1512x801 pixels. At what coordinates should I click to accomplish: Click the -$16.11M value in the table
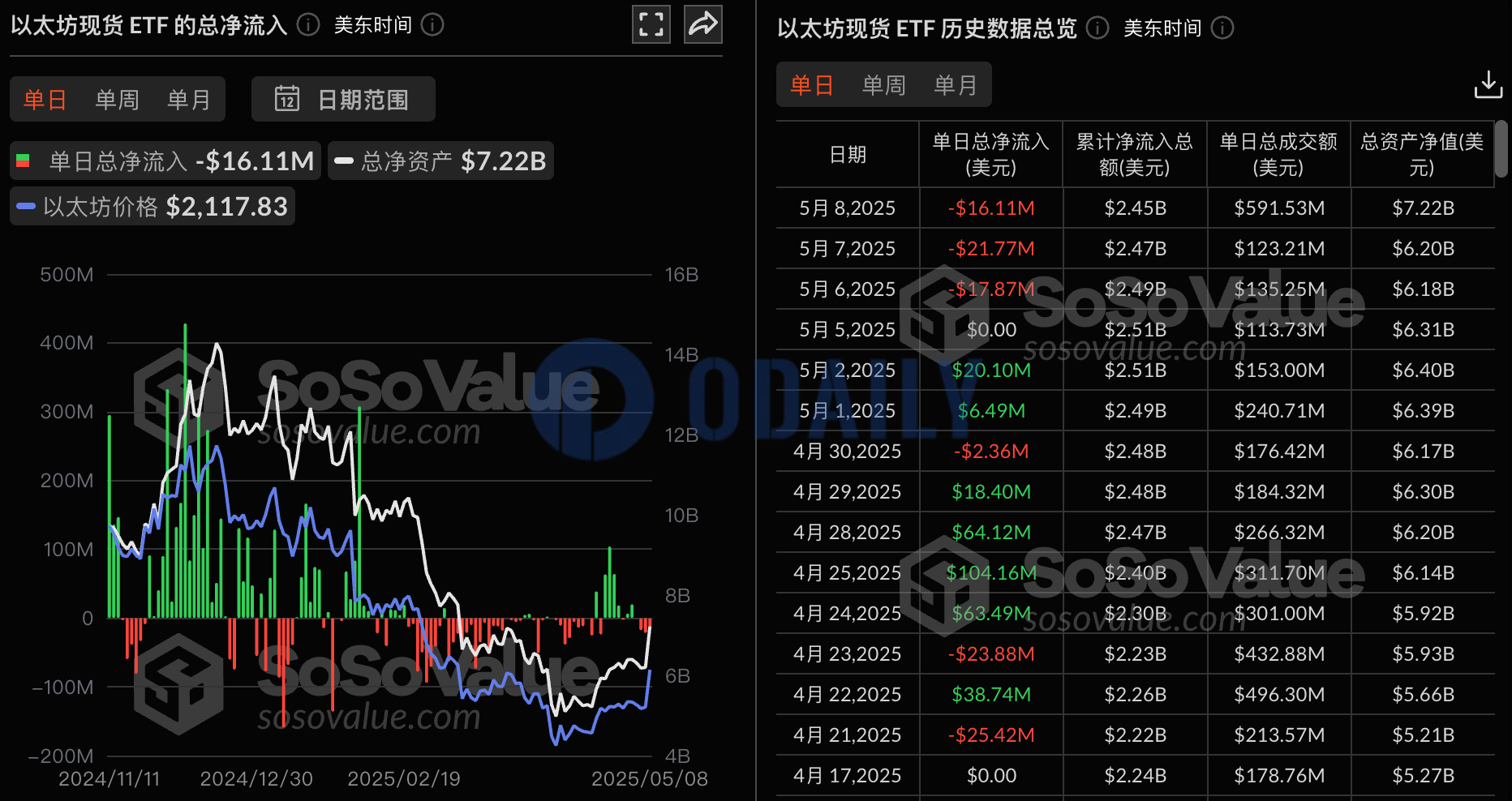tap(991, 208)
